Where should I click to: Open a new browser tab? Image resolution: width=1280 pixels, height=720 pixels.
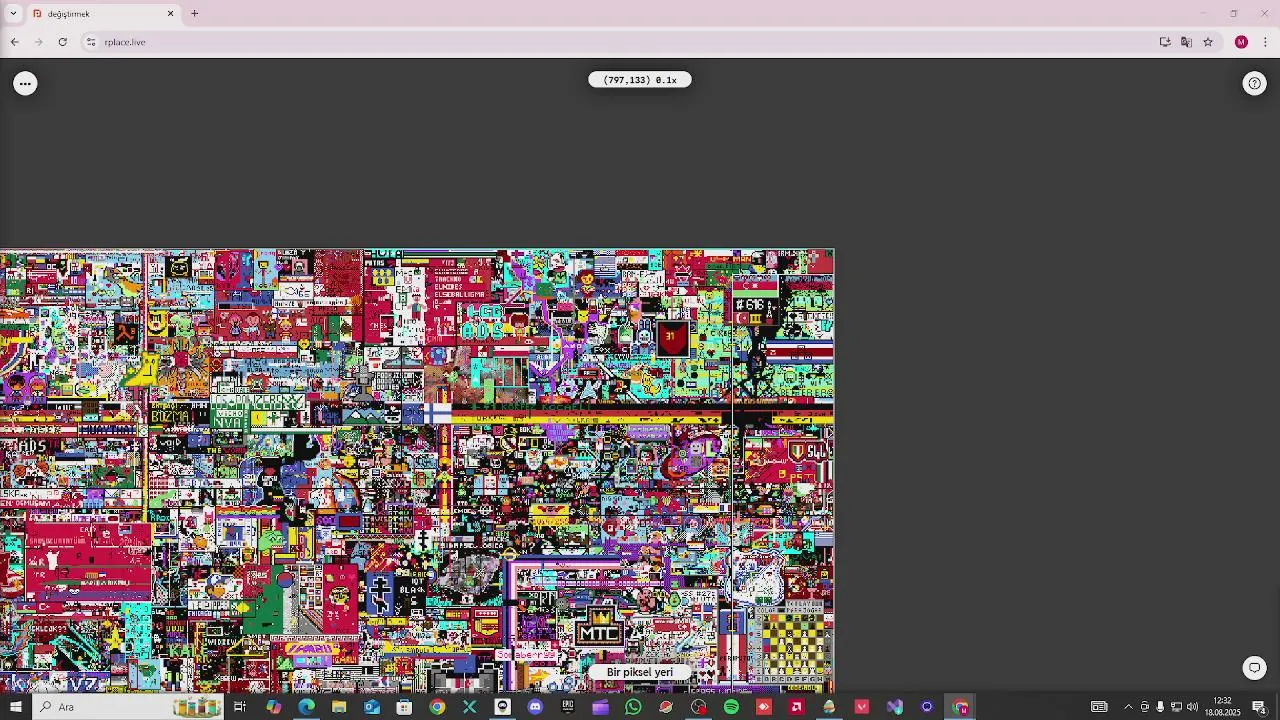(195, 14)
